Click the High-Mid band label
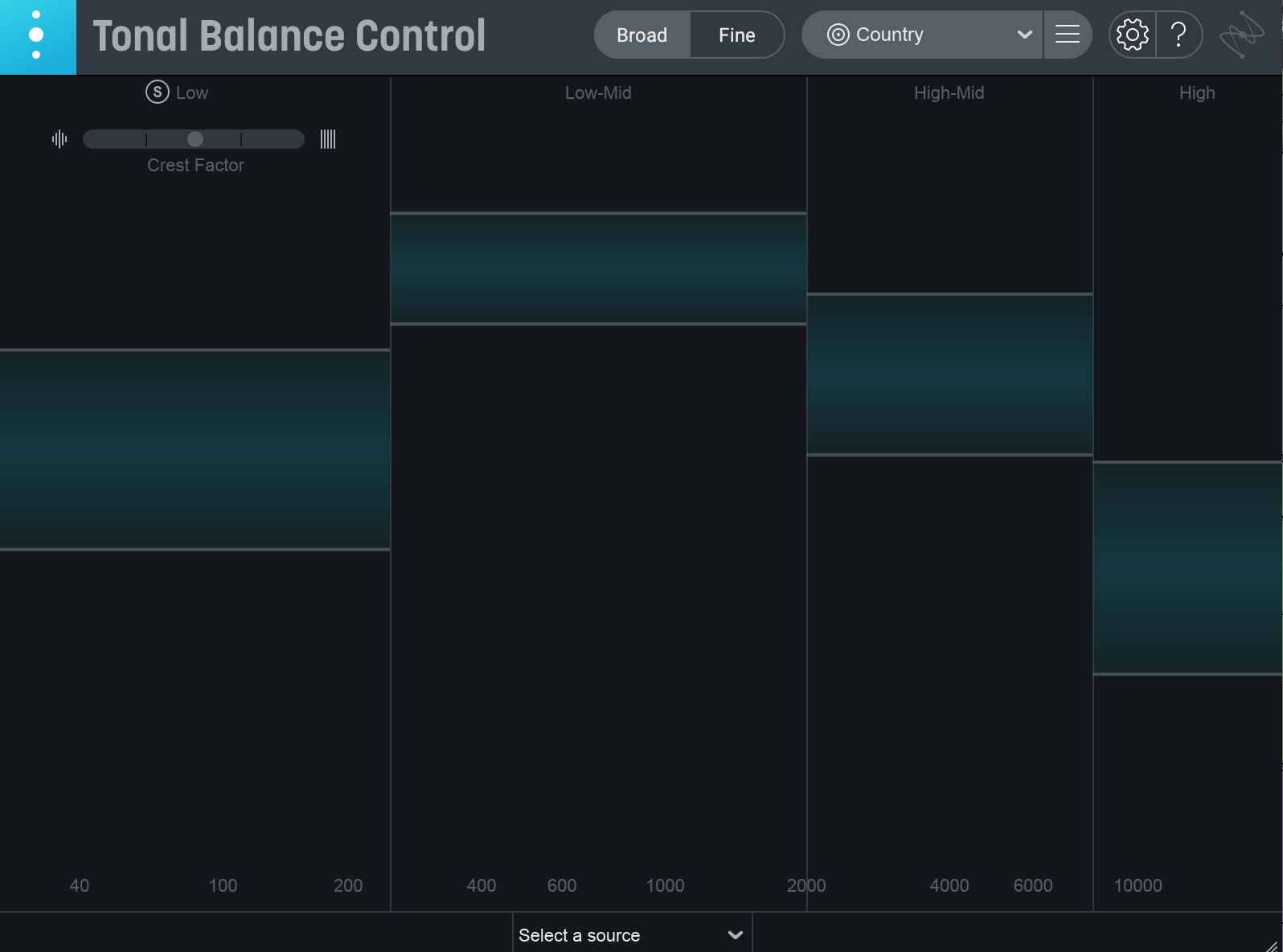 coord(949,92)
